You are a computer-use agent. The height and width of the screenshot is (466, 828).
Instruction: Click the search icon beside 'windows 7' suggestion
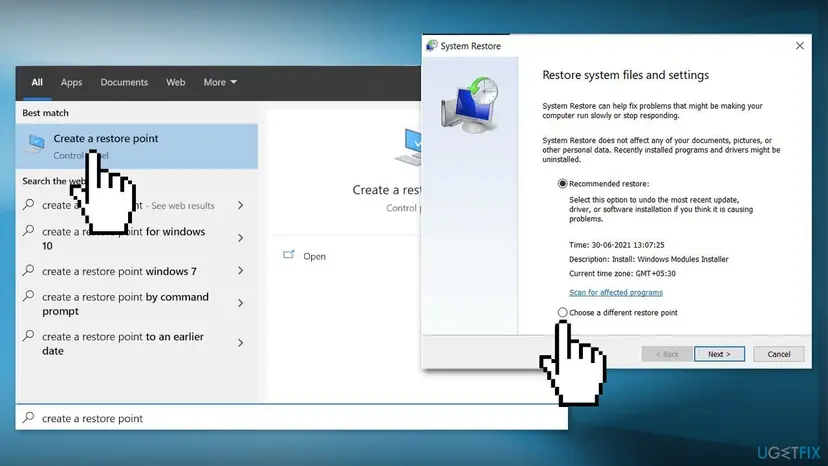pyautogui.click(x=29, y=270)
